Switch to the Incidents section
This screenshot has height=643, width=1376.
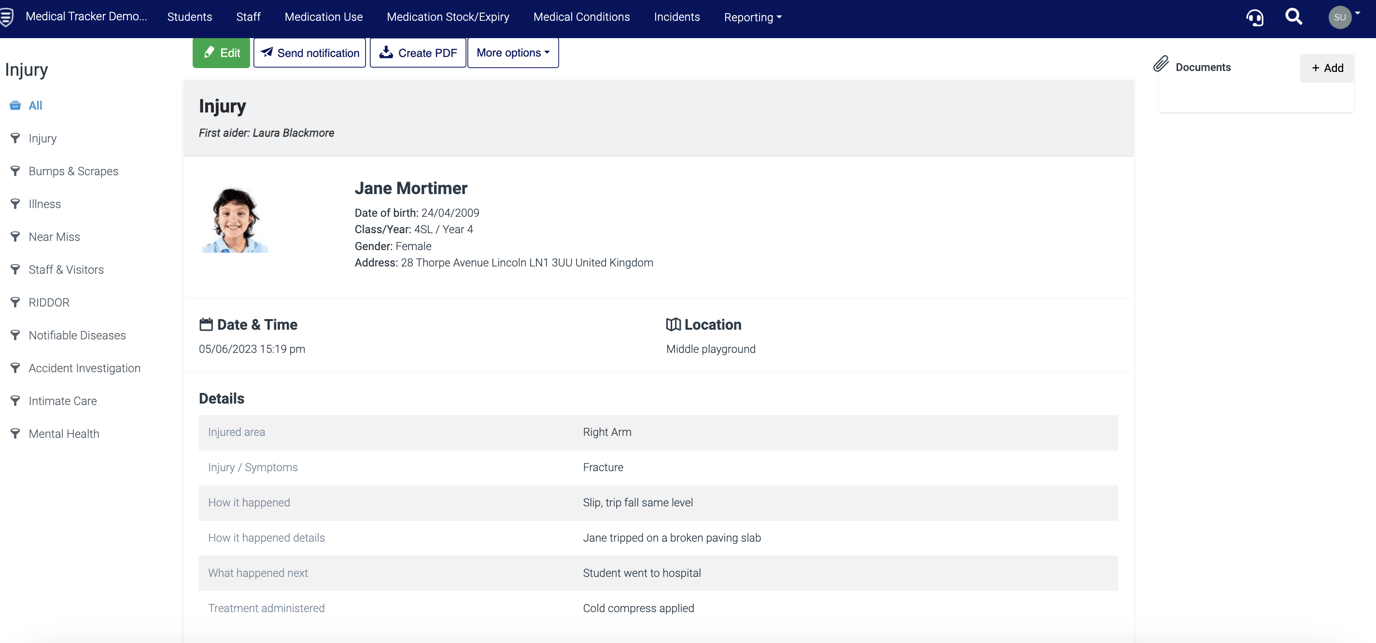(x=676, y=17)
